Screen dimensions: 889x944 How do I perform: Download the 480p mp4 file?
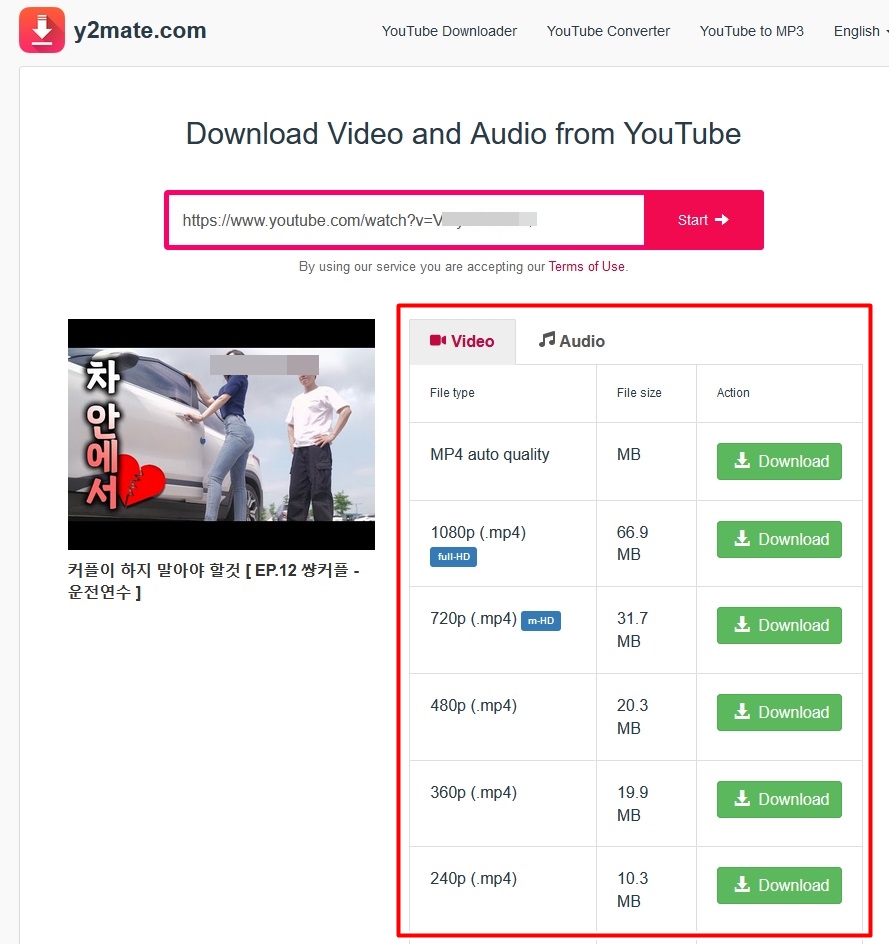779,712
